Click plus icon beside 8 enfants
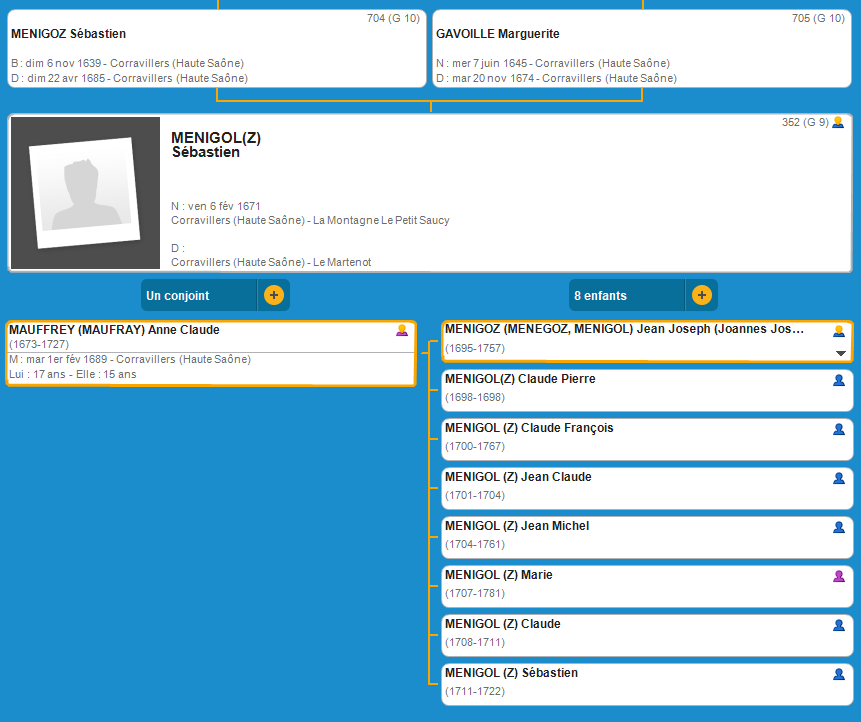Screen dimensions: 861x722 point(701,296)
